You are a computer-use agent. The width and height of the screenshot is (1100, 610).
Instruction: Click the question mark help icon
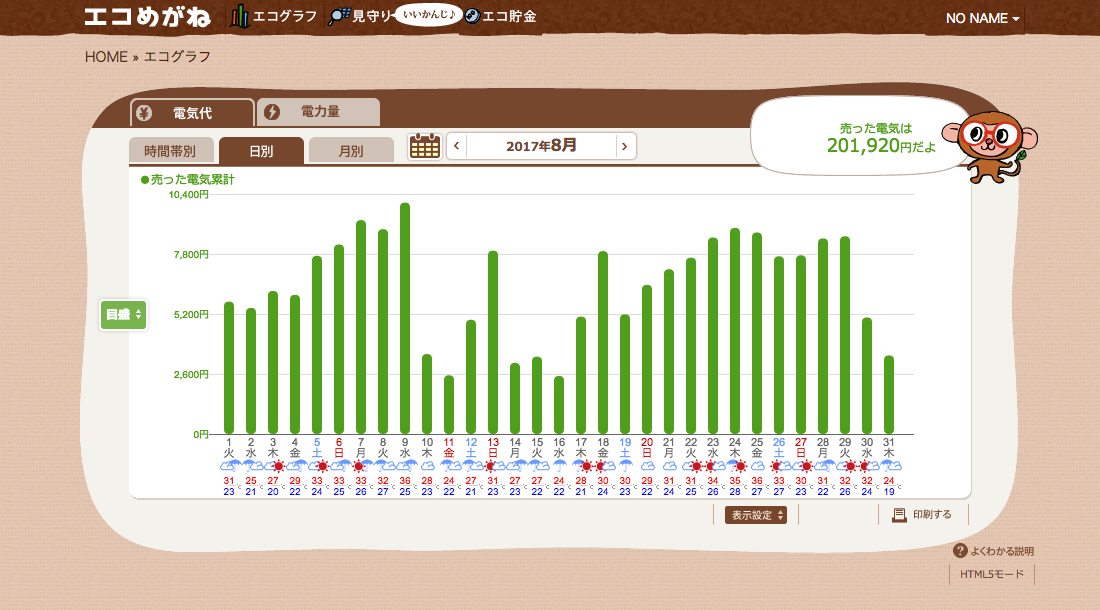[x=960, y=551]
